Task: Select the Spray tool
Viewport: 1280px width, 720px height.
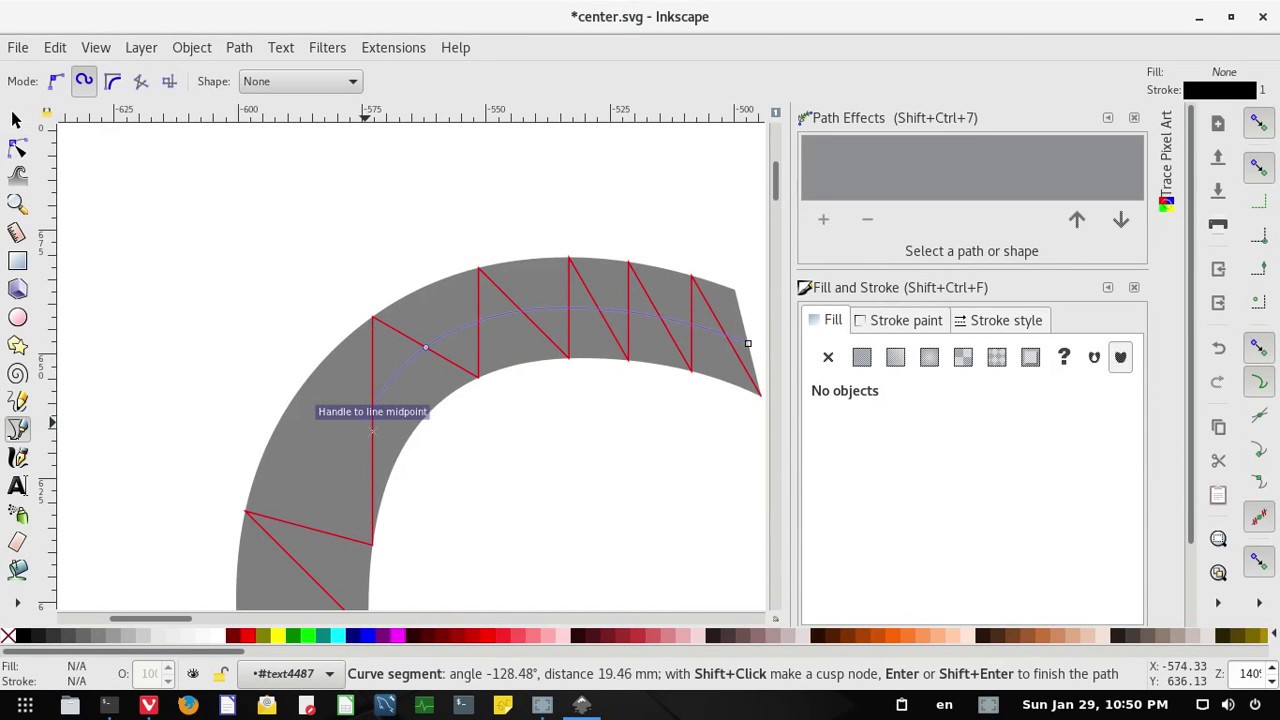Action: point(17,514)
